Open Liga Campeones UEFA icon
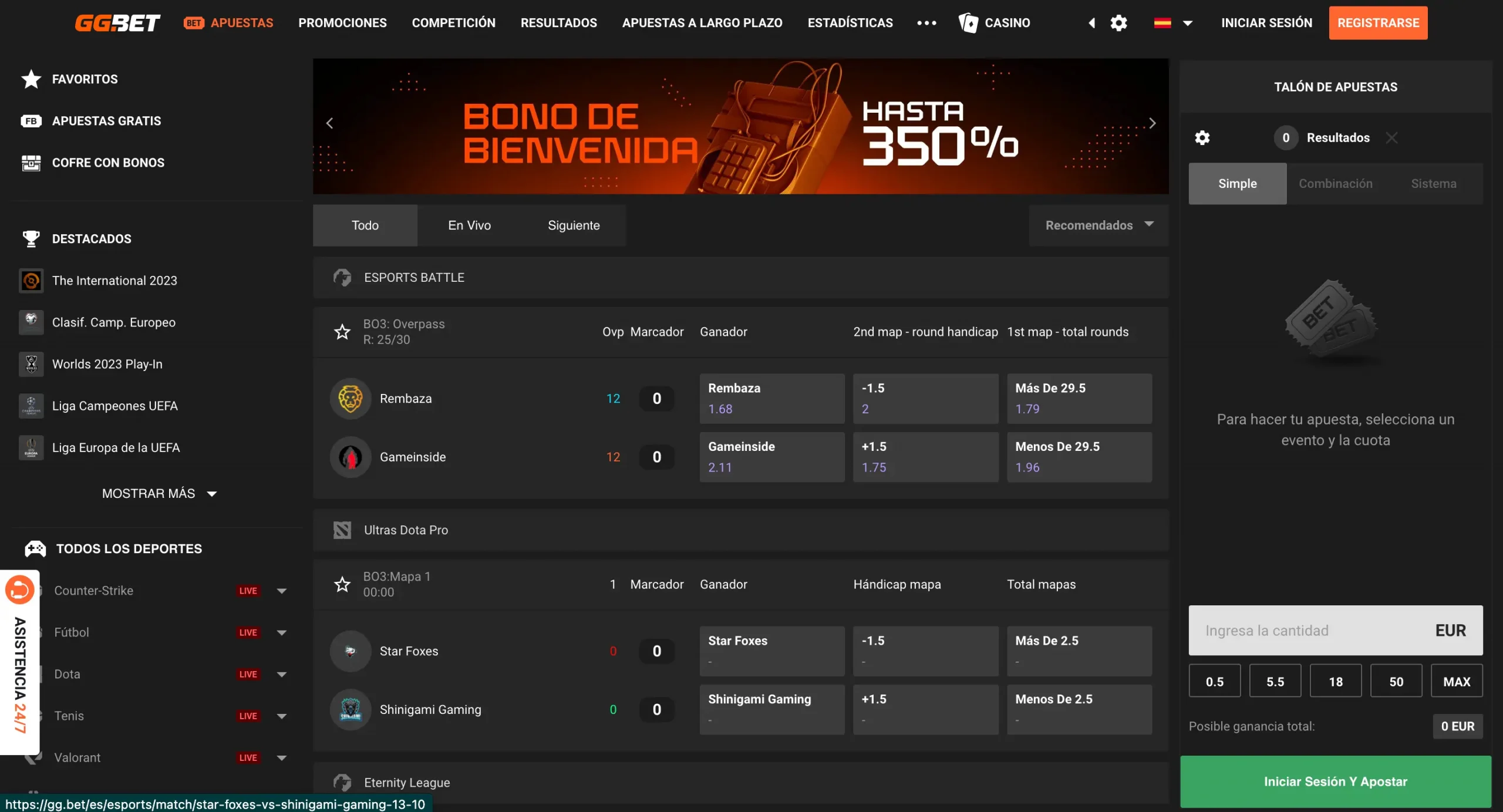1503x812 pixels. [31, 406]
